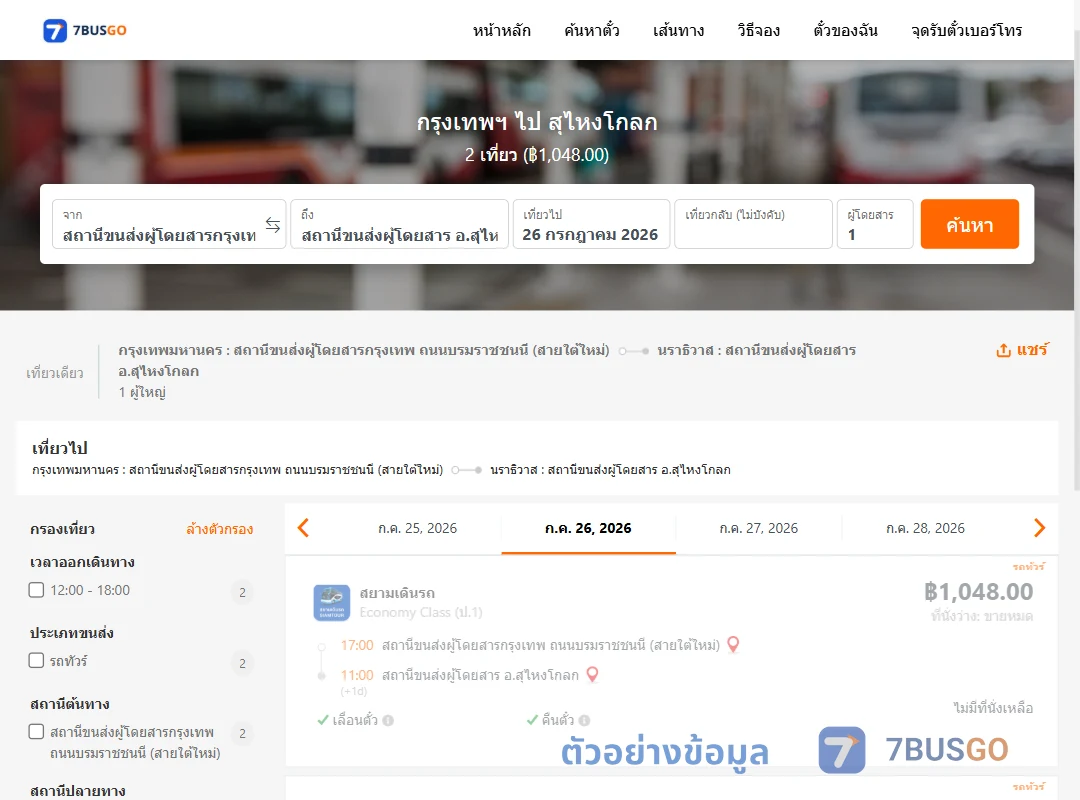Select the ก.ค. 27, 2026 date tab

coord(758,529)
